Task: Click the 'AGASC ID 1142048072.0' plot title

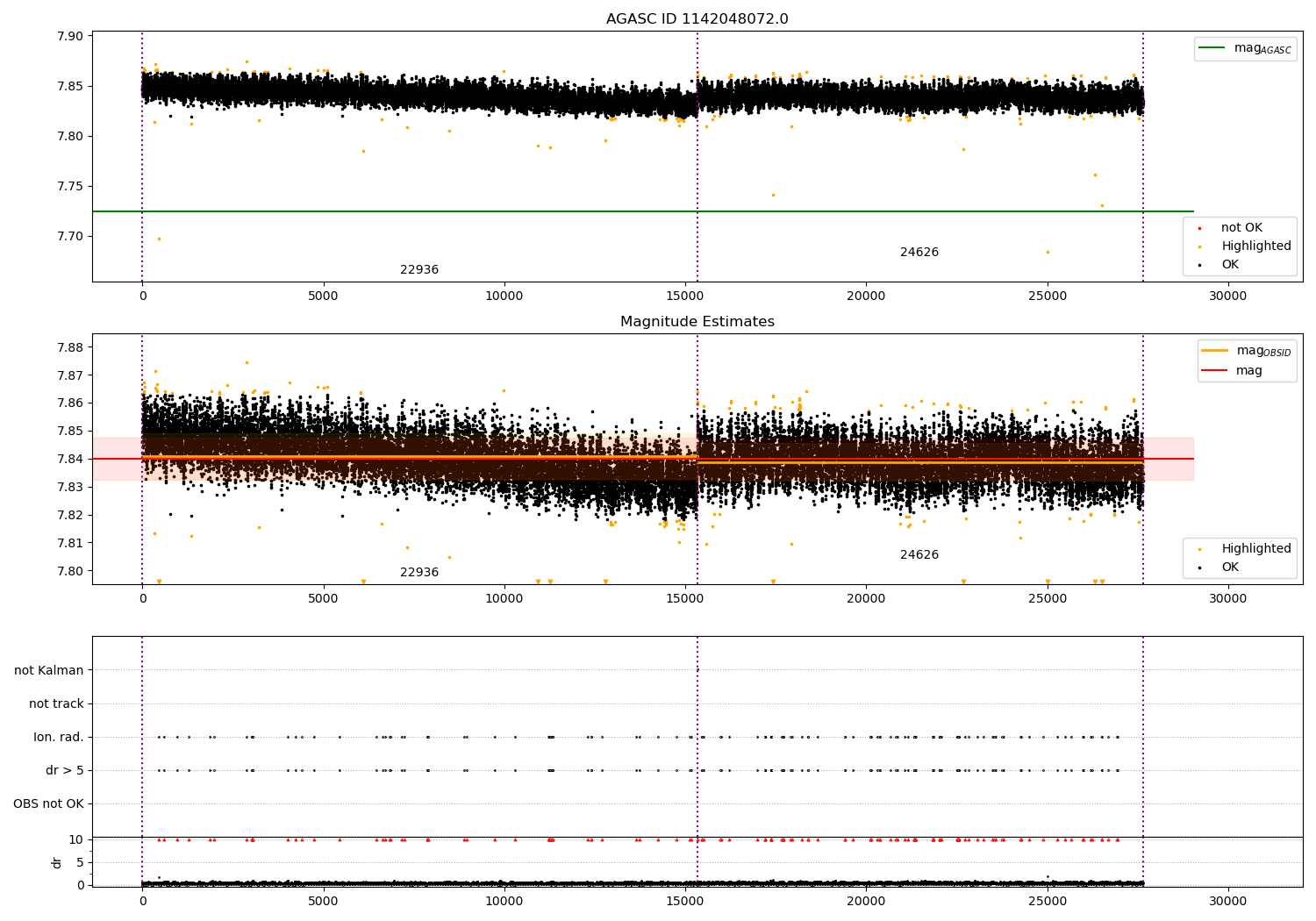Action: click(697, 19)
